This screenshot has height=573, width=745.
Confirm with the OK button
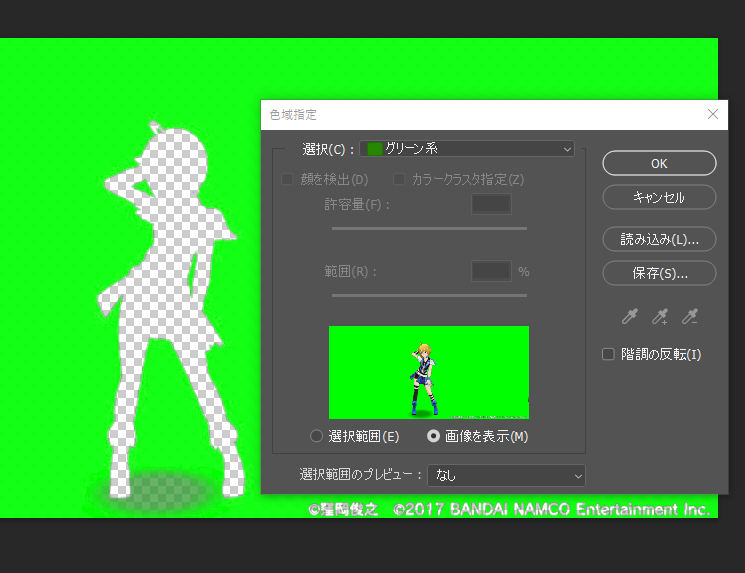(x=659, y=163)
